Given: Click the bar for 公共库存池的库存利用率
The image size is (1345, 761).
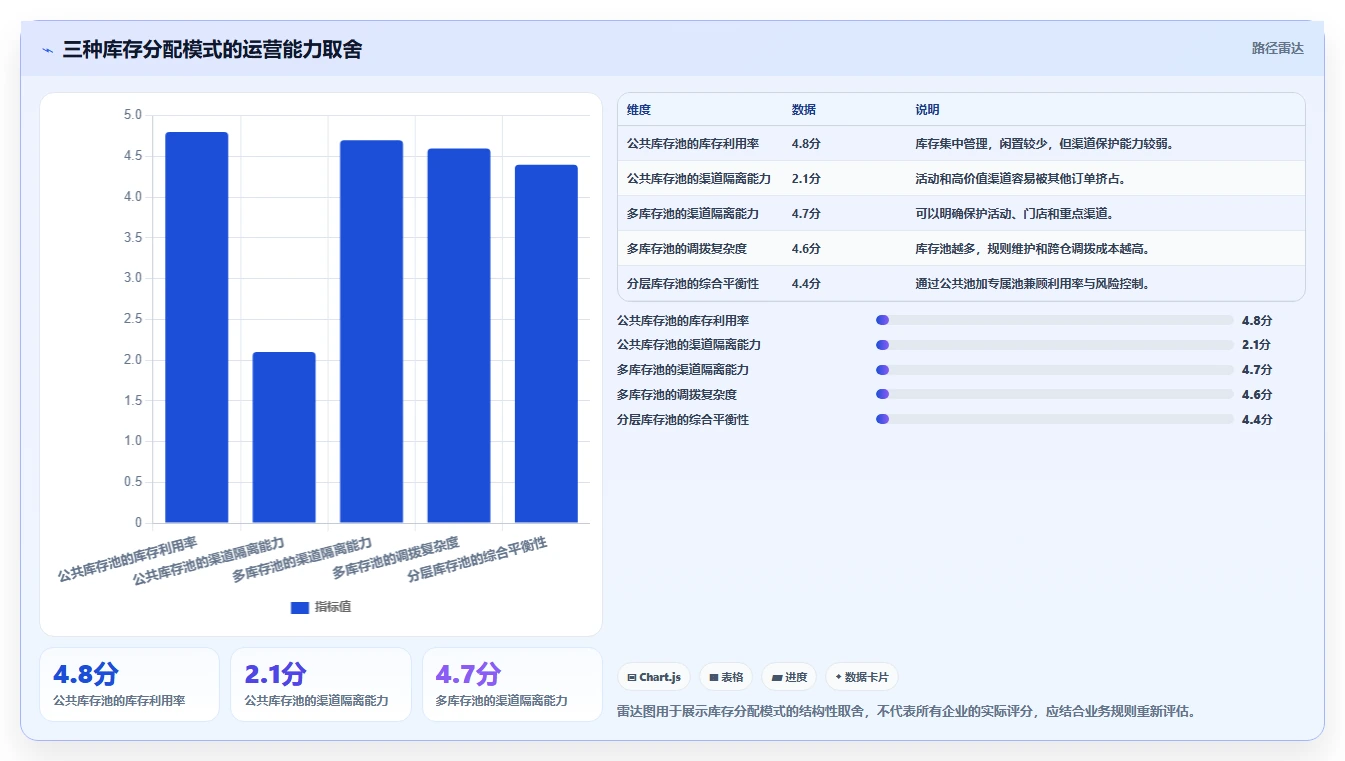Looking at the screenshot, I should [x=196, y=327].
